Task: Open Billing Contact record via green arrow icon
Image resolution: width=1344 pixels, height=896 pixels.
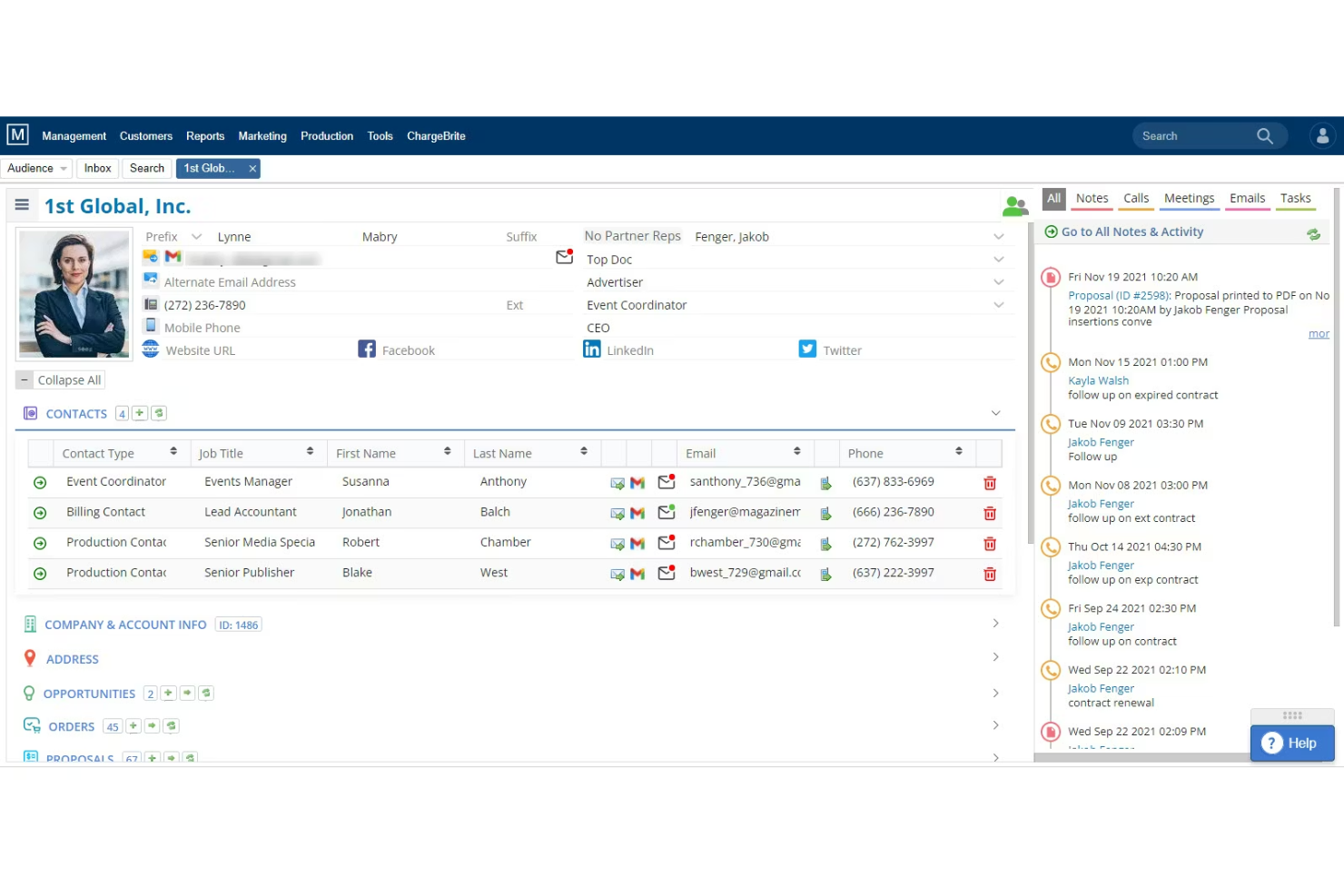Action: tap(40, 512)
